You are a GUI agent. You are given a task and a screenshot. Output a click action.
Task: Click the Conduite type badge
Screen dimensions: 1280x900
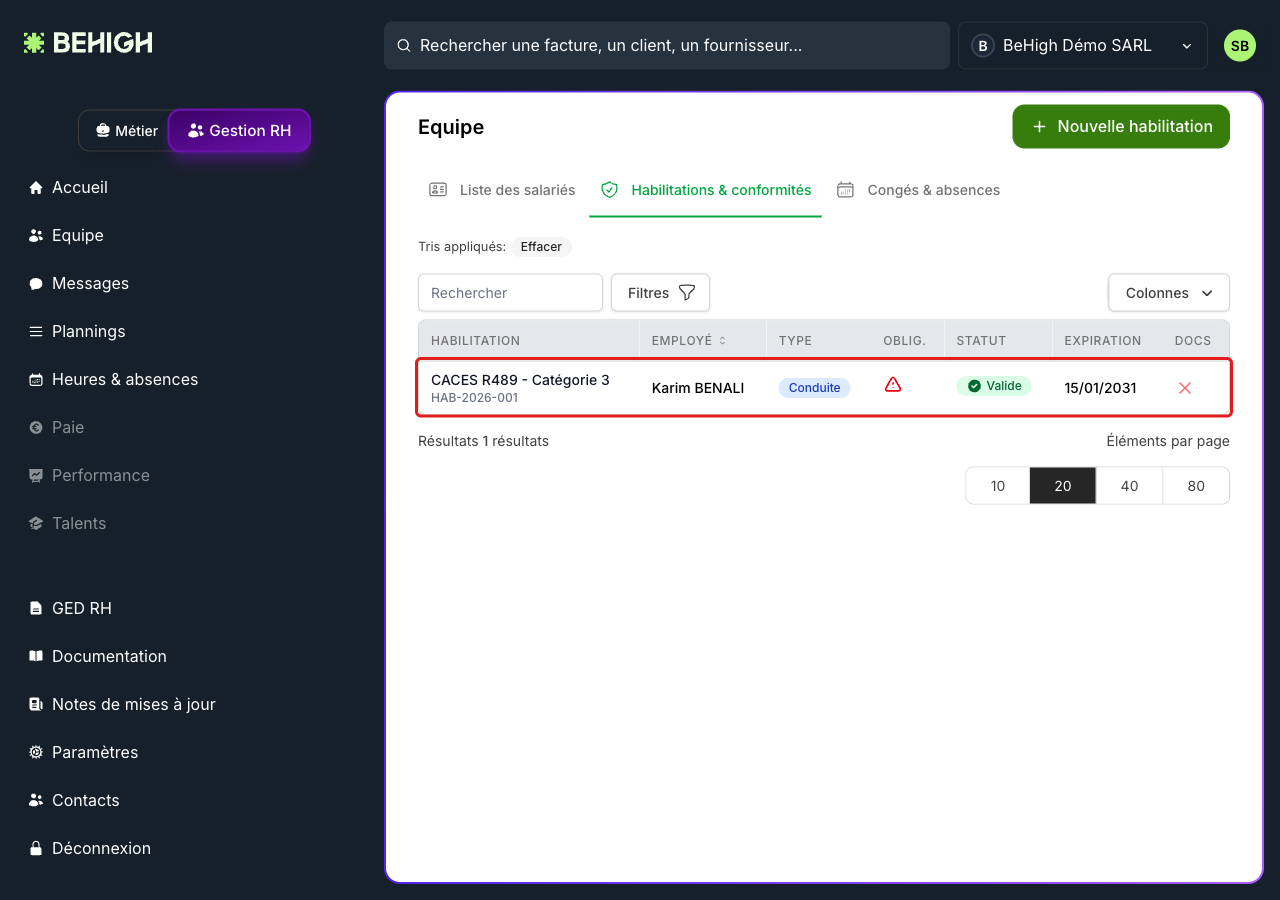tap(814, 388)
